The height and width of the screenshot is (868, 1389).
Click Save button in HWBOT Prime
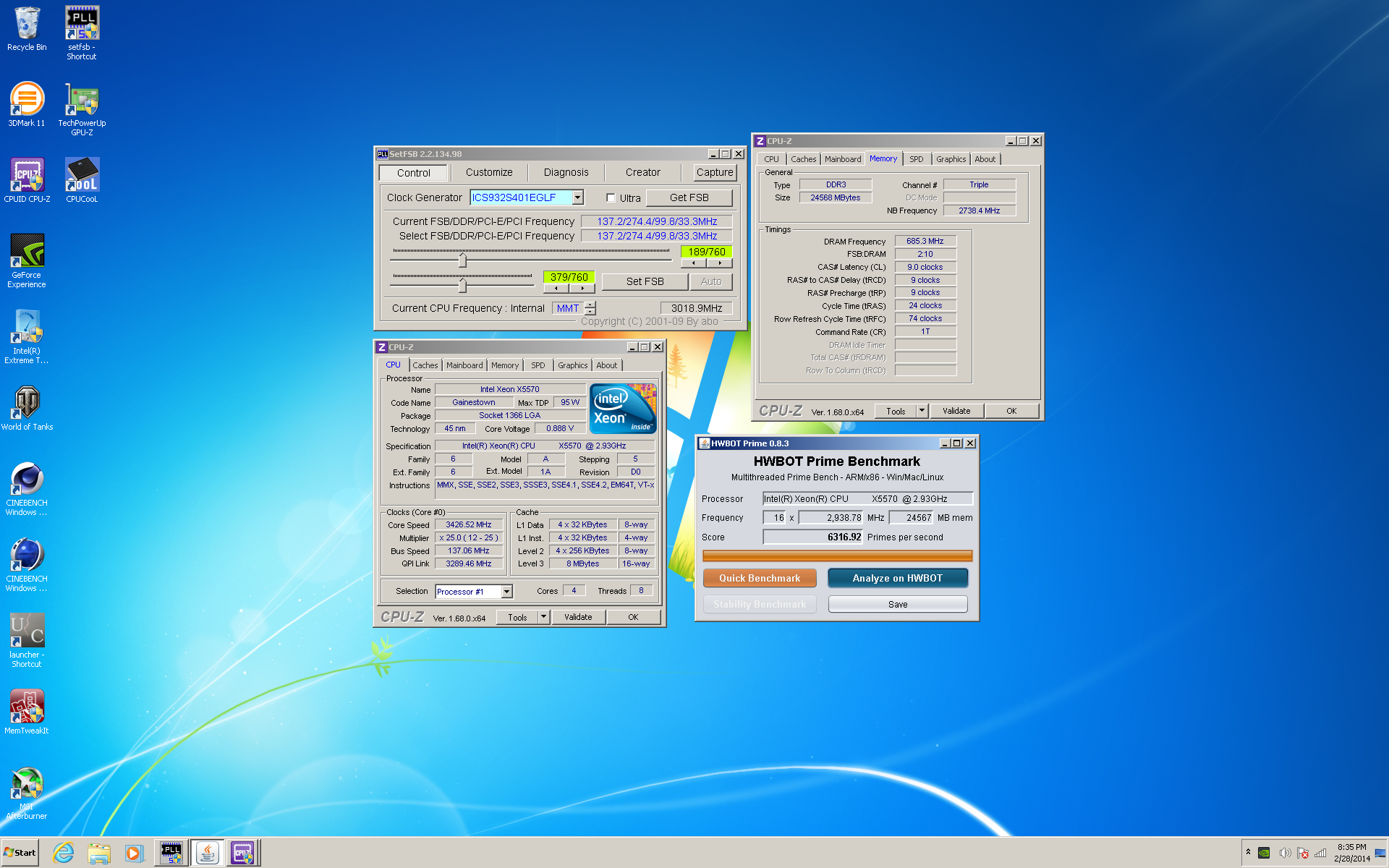click(x=897, y=604)
